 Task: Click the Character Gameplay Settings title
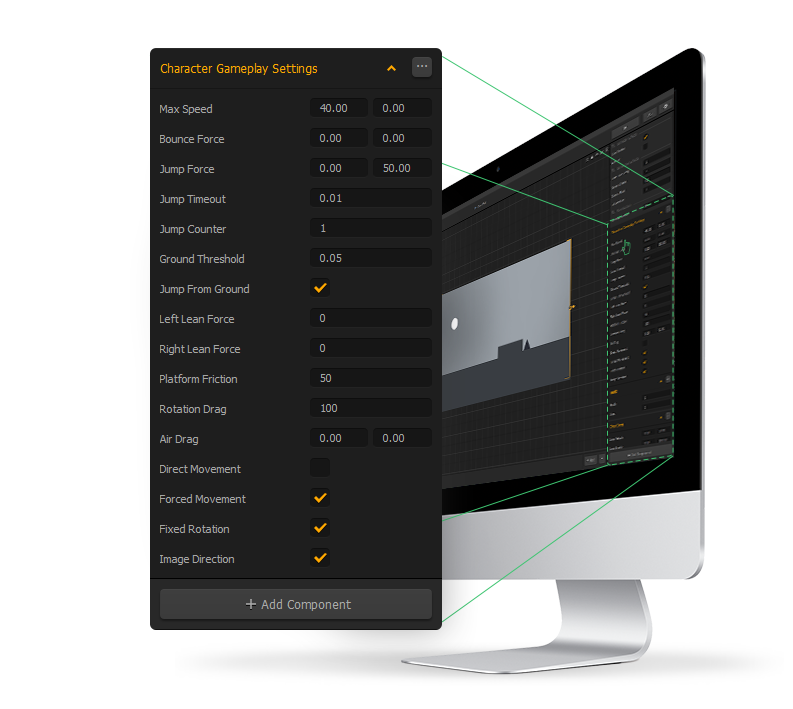(239, 69)
